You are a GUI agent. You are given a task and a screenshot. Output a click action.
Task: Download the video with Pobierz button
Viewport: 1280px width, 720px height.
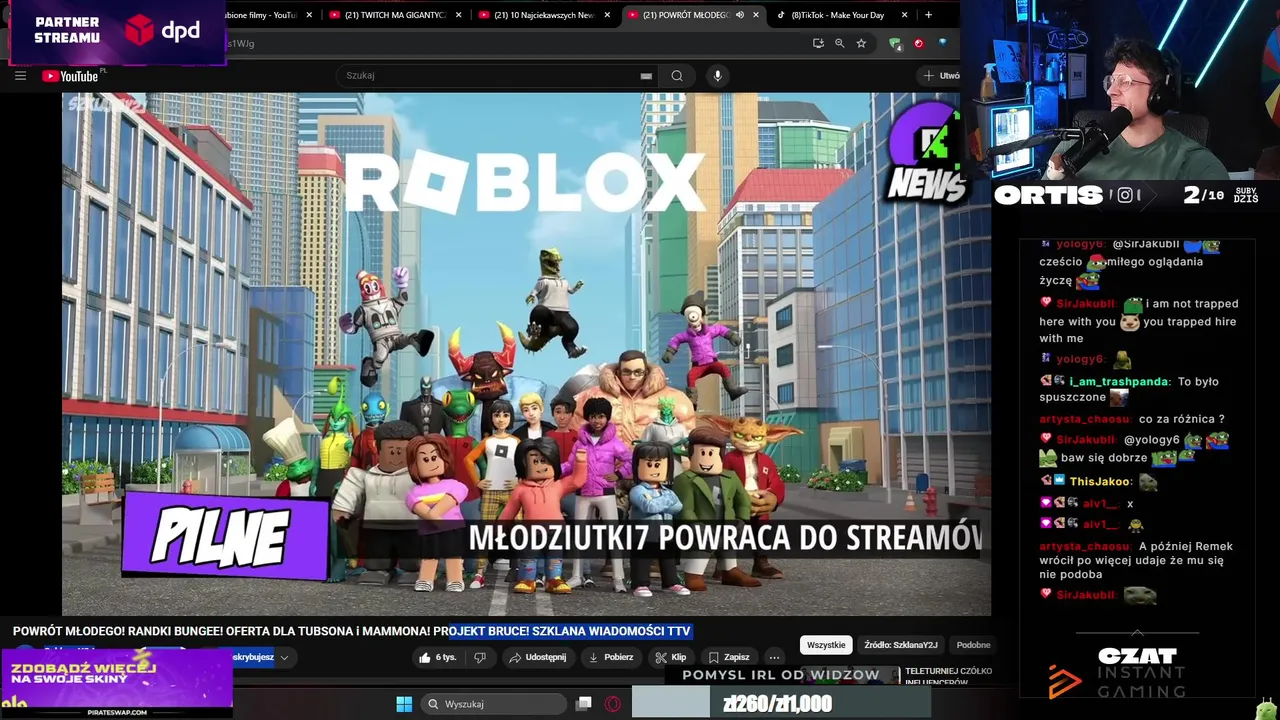(610, 657)
